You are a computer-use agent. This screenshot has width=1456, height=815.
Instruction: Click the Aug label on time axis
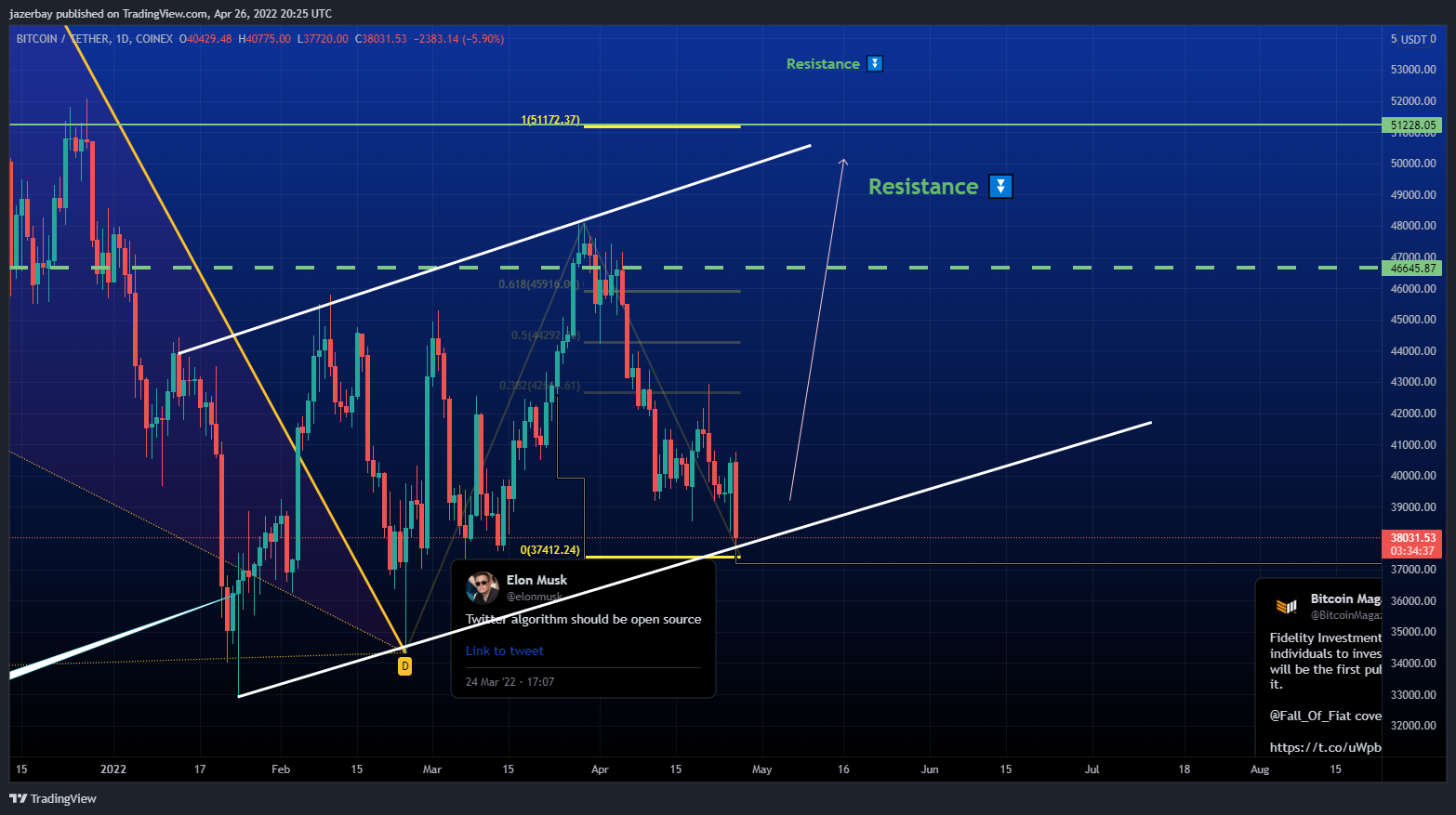tap(1260, 769)
